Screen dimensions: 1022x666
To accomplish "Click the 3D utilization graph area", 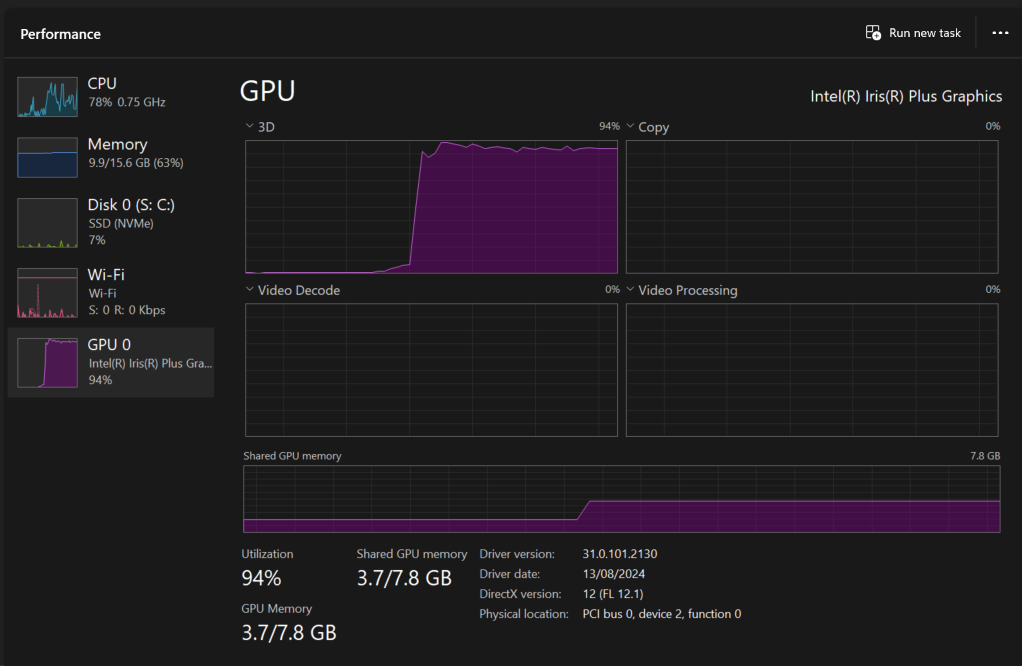I will coord(431,207).
